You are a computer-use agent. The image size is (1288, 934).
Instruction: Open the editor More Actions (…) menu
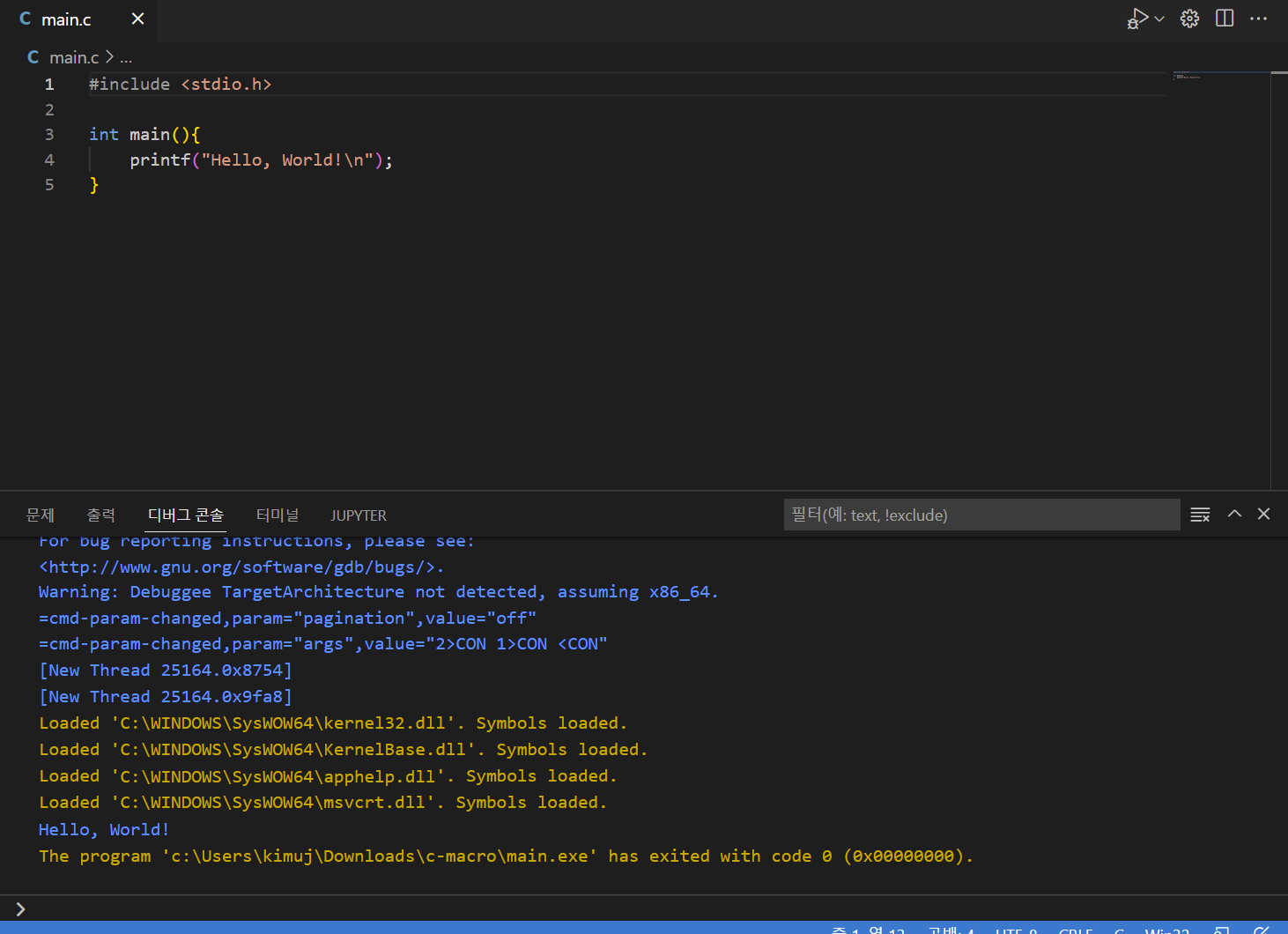click(x=1258, y=18)
